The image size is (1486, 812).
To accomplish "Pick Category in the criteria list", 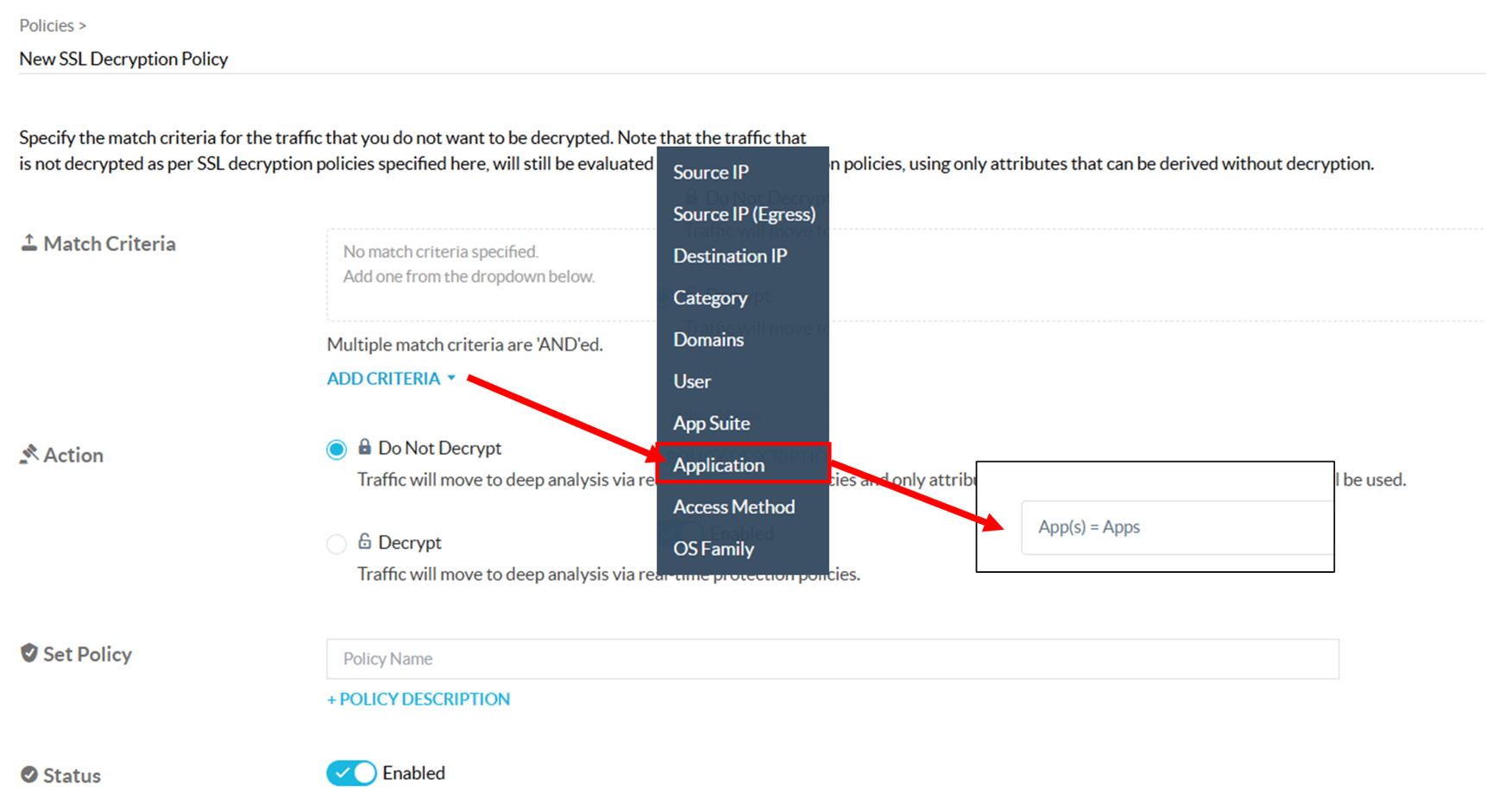I will point(710,298).
